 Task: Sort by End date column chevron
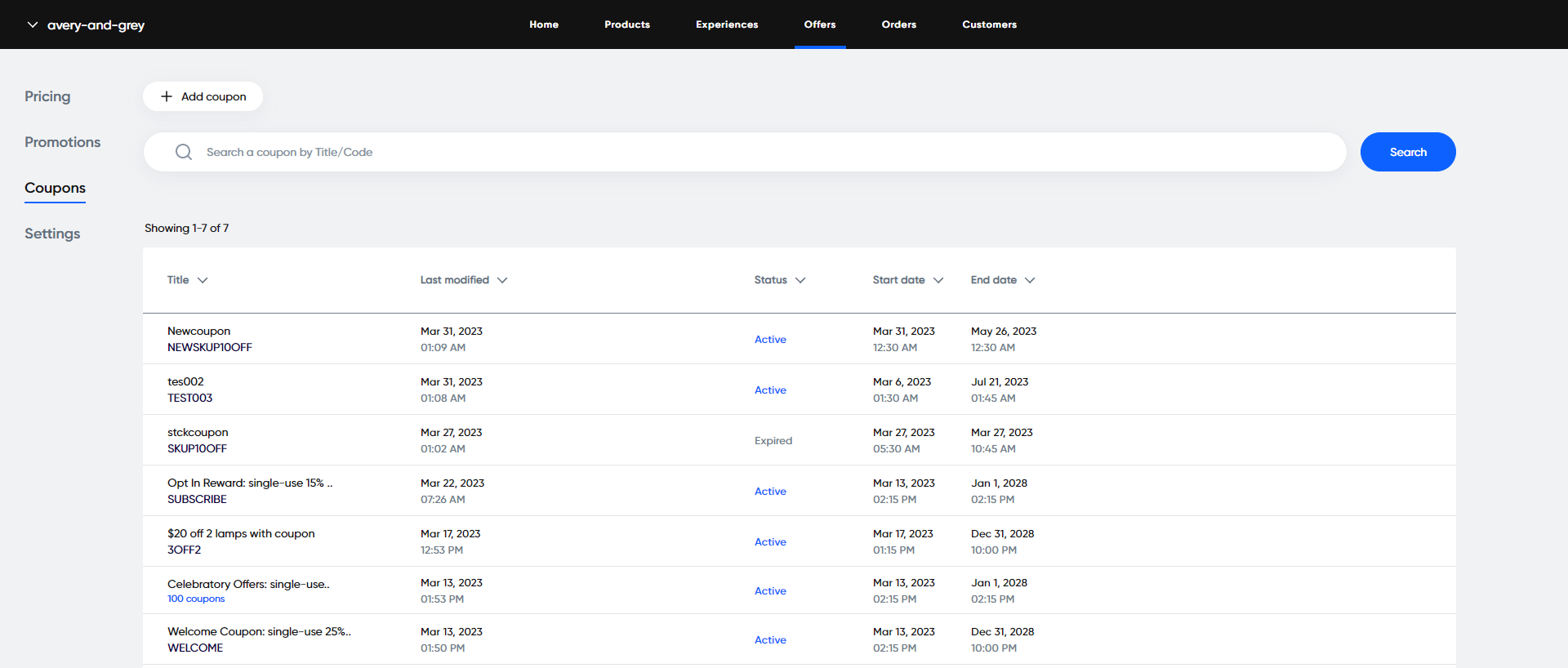pos(1030,280)
